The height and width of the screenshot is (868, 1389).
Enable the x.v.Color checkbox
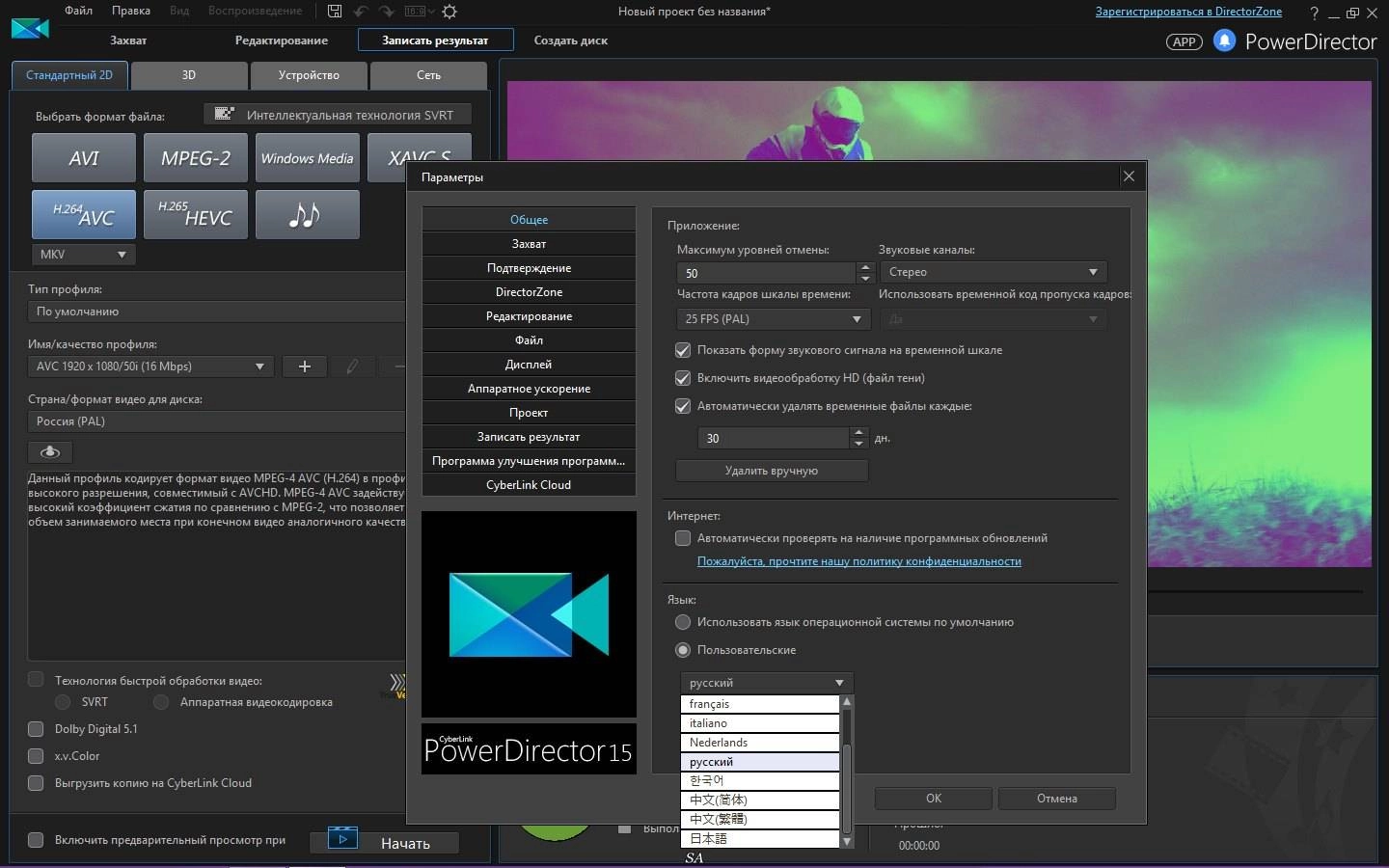36,756
